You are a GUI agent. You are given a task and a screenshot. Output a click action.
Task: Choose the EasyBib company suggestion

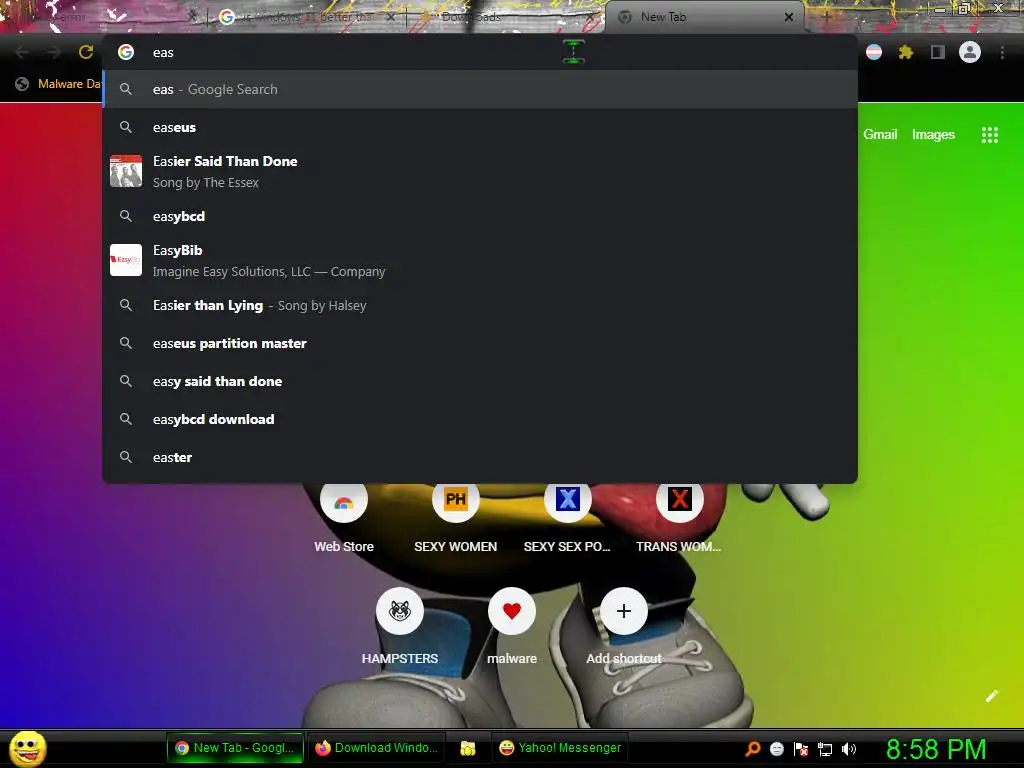[x=480, y=260]
